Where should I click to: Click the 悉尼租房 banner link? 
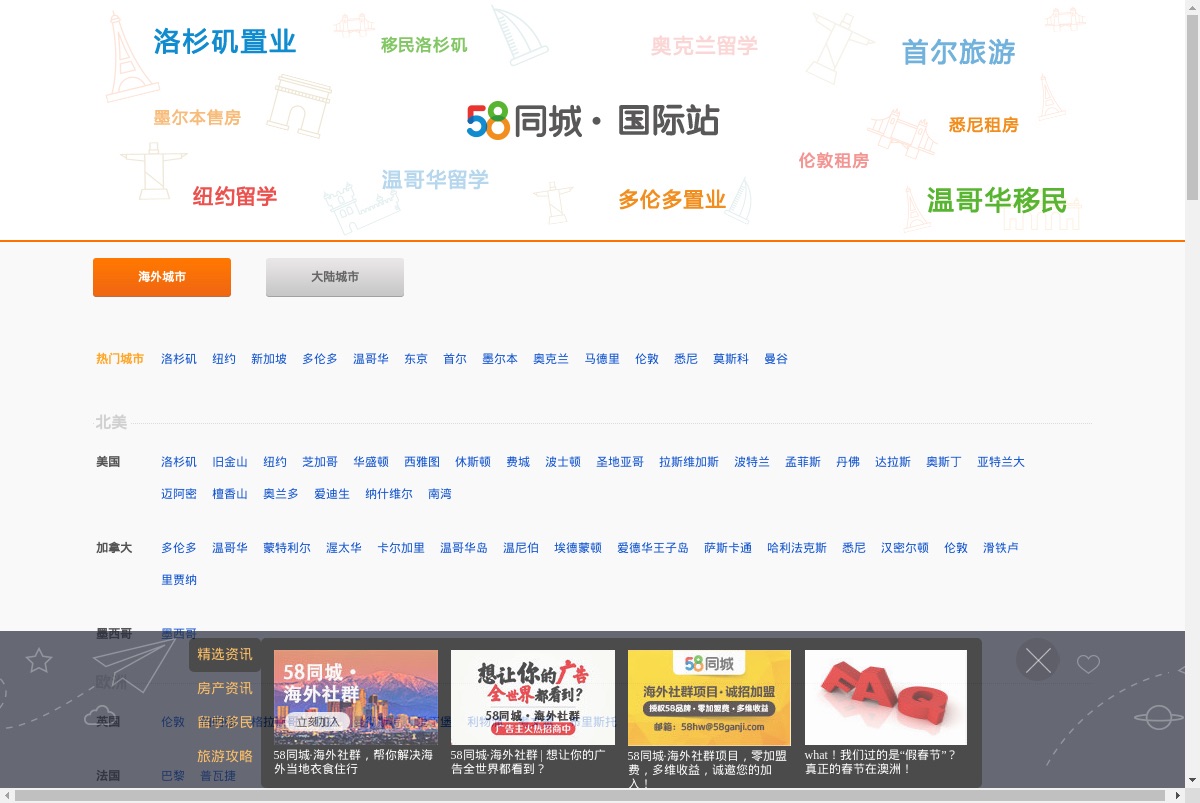pyautogui.click(x=983, y=125)
